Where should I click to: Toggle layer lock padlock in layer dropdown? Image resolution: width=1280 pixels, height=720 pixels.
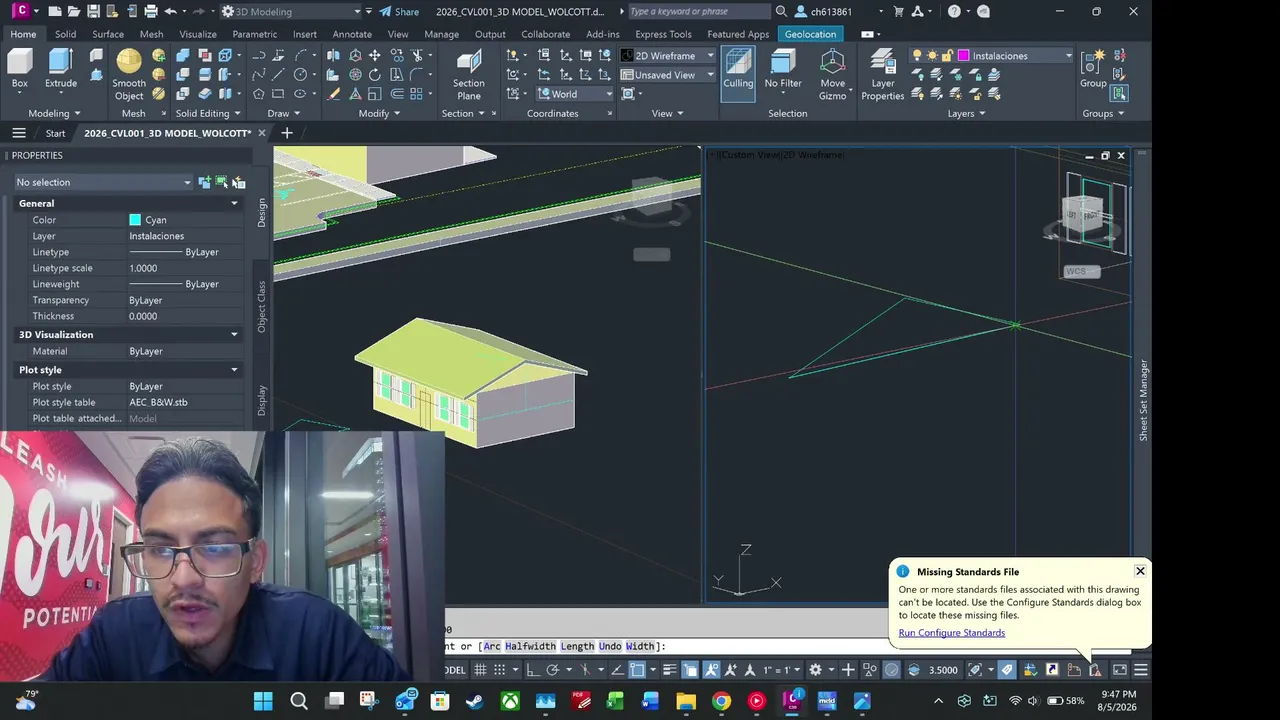pos(949,56)
